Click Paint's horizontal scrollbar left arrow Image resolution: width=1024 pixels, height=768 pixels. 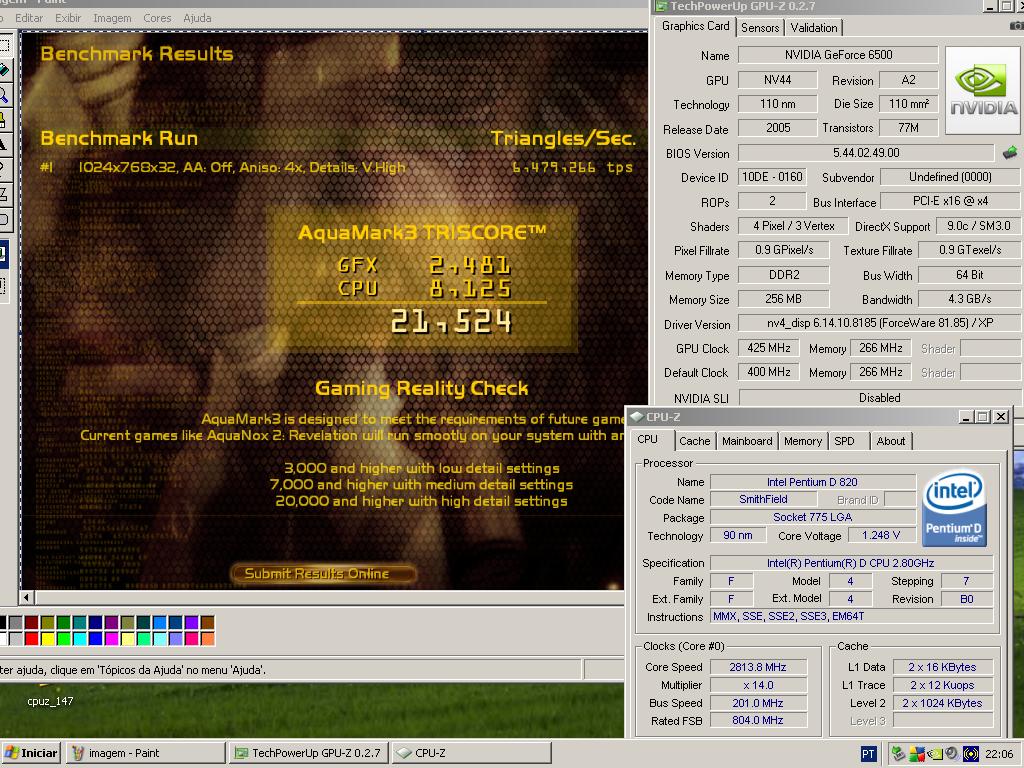click(x=27, y=597)
